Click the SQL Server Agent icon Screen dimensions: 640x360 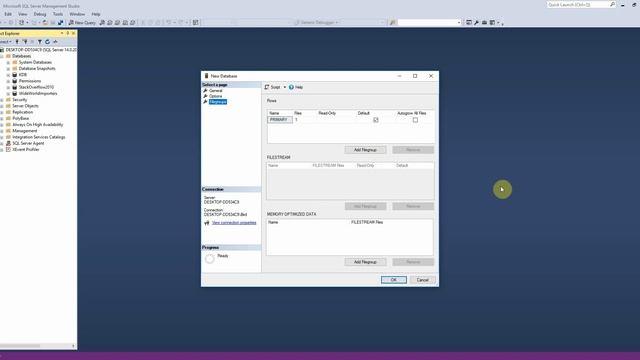click(8, 143)
